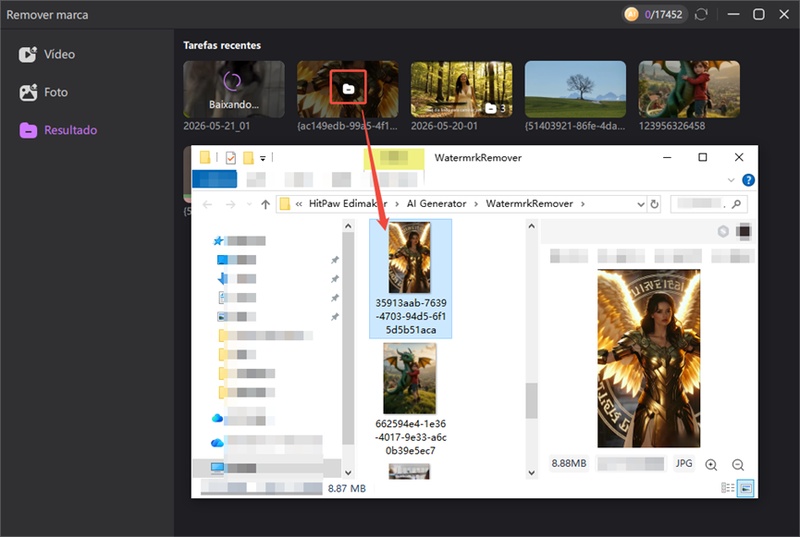Click the preview image of golden angel

coord(648,359)
